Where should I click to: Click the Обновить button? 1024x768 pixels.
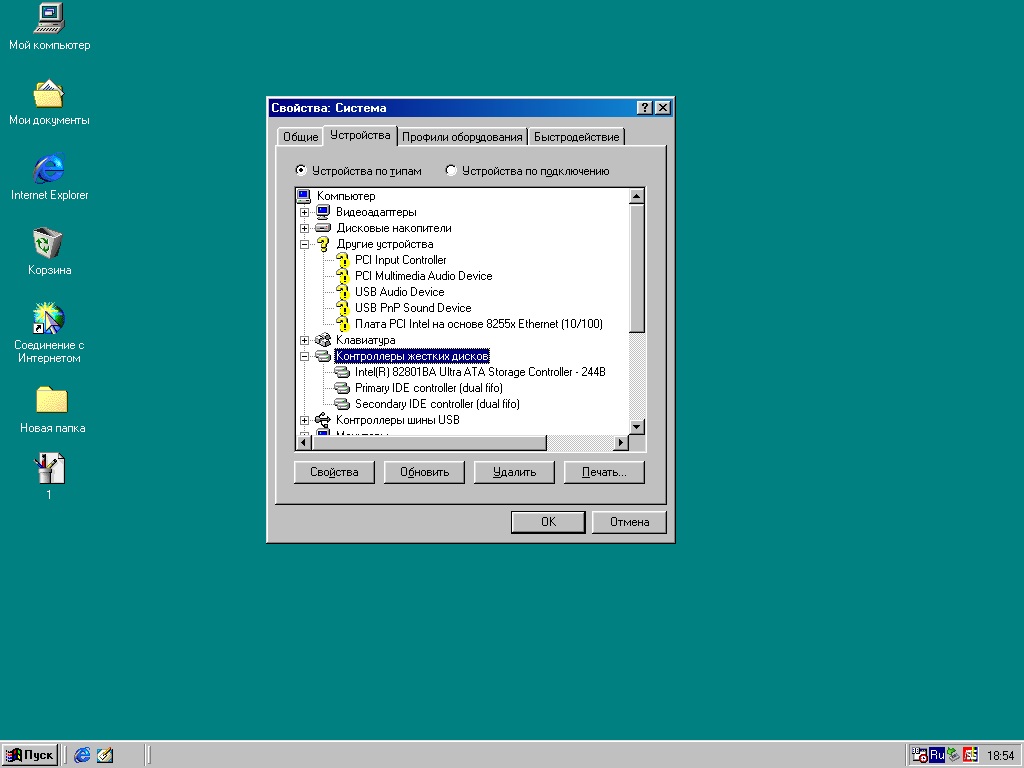point(424,472)
